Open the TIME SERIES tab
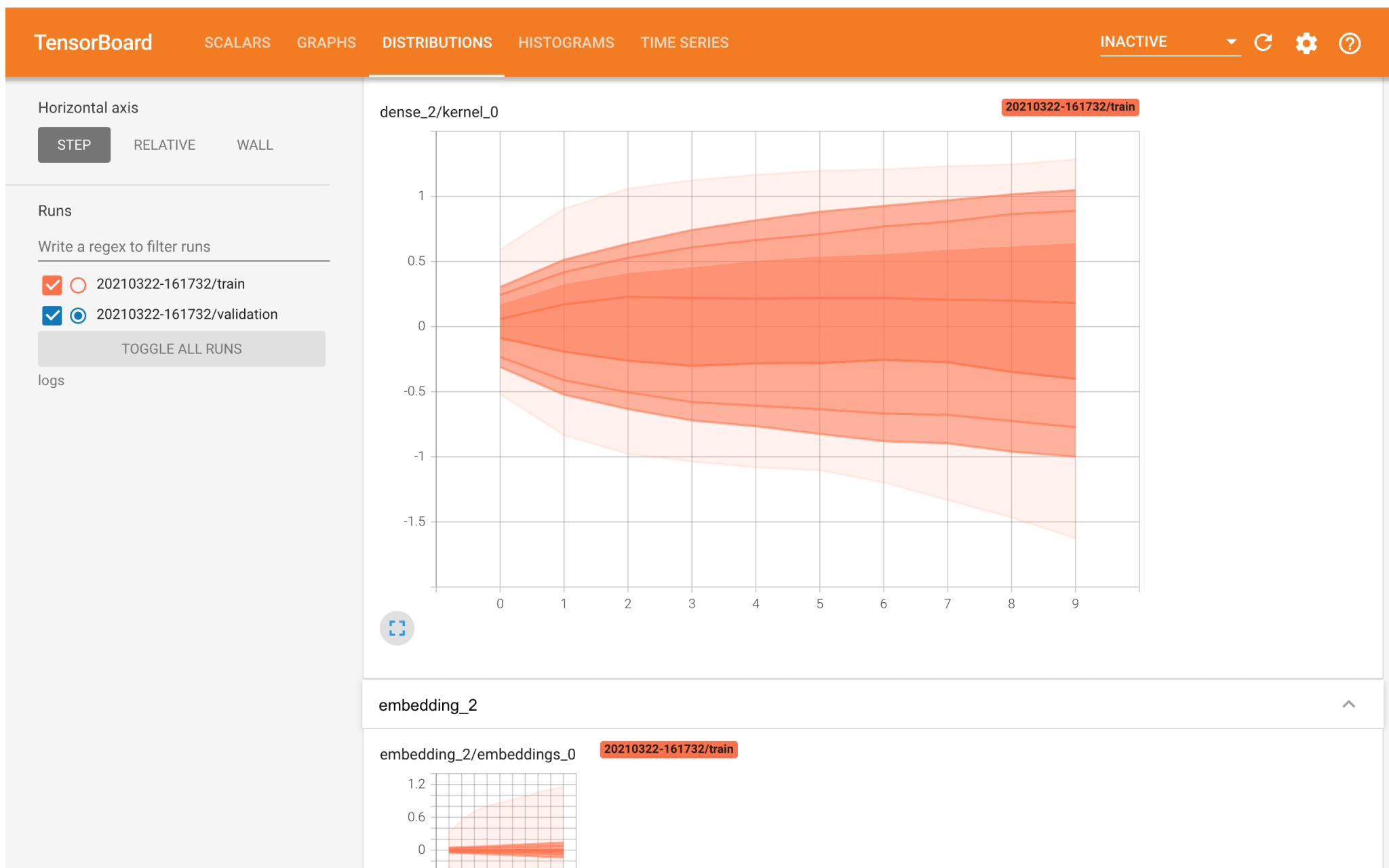The image size is (1389, 868). (x=684, y=42)
